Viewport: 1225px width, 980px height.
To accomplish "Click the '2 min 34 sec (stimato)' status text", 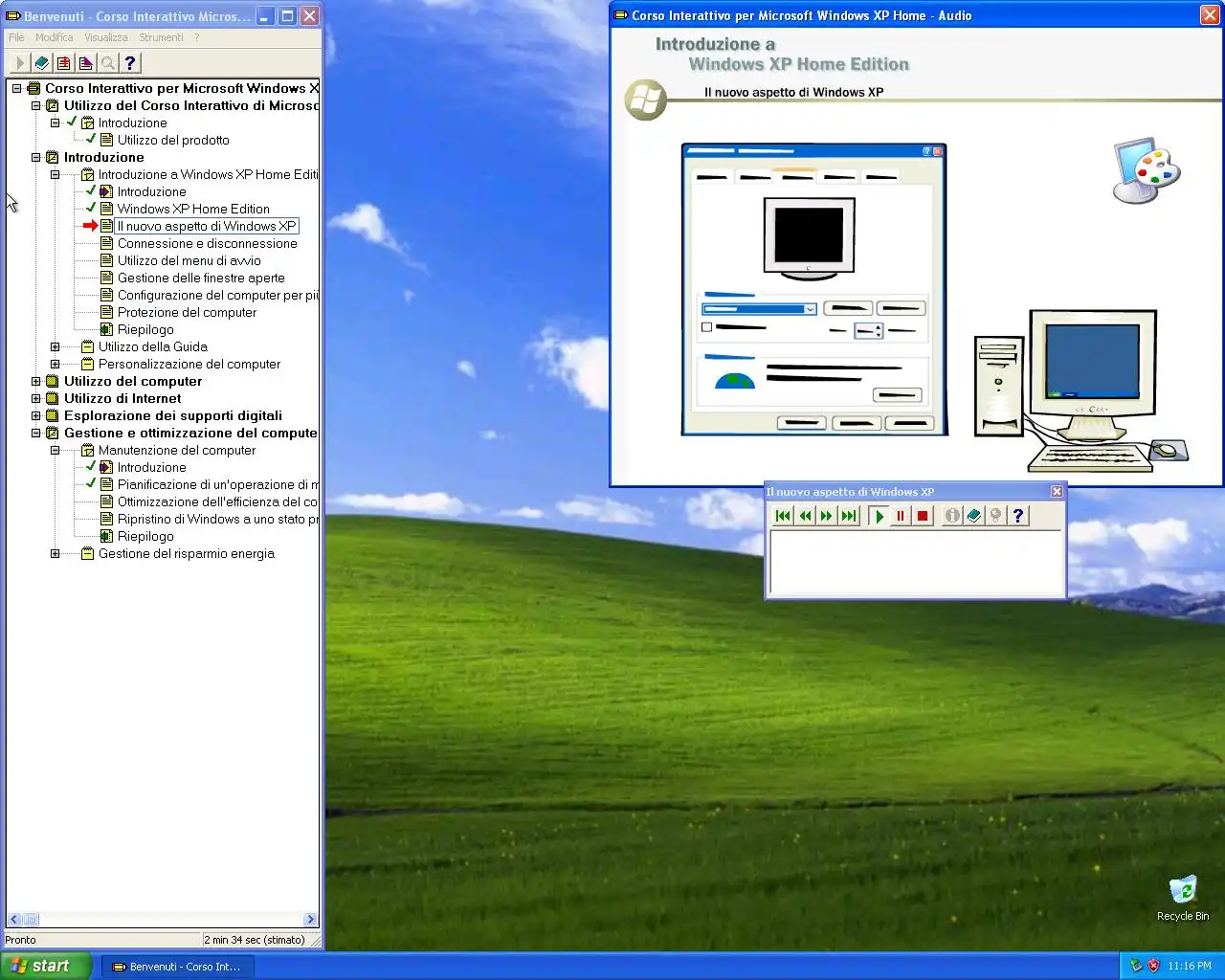I will click(x=255, y=940).
